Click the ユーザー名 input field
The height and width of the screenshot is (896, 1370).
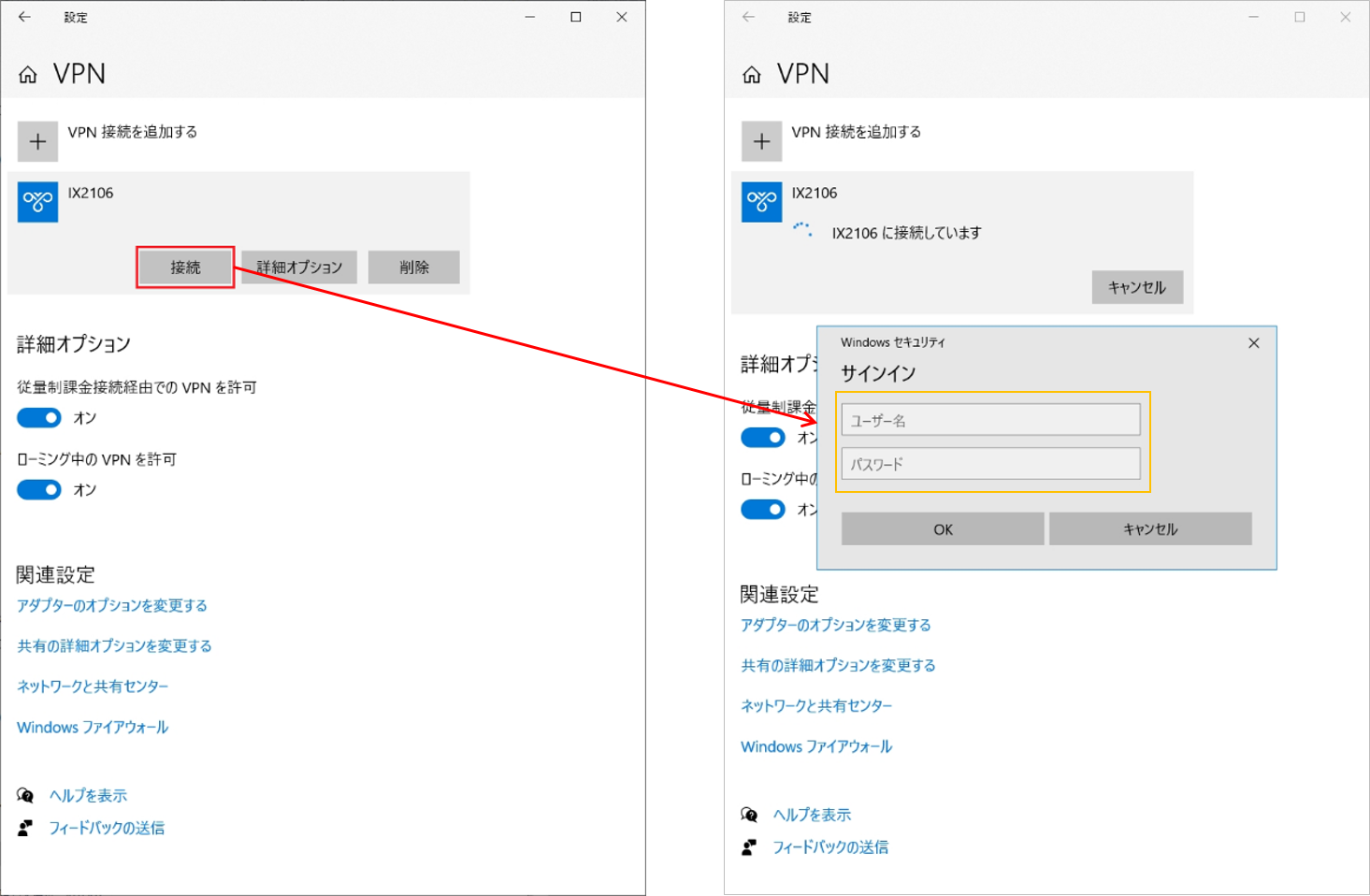click(x=990, y=420)
